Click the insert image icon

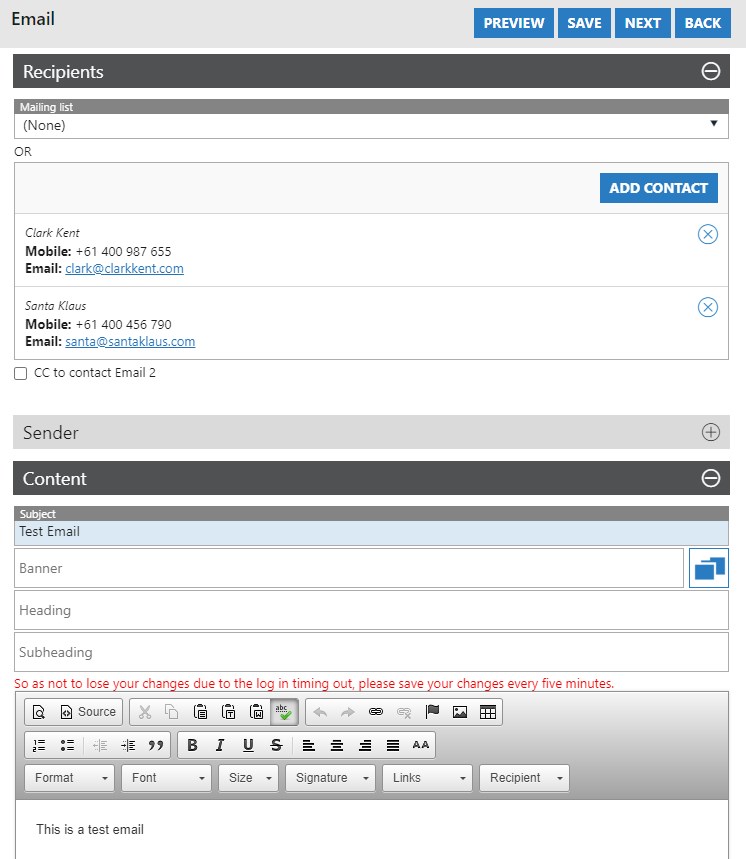(460, 712)
